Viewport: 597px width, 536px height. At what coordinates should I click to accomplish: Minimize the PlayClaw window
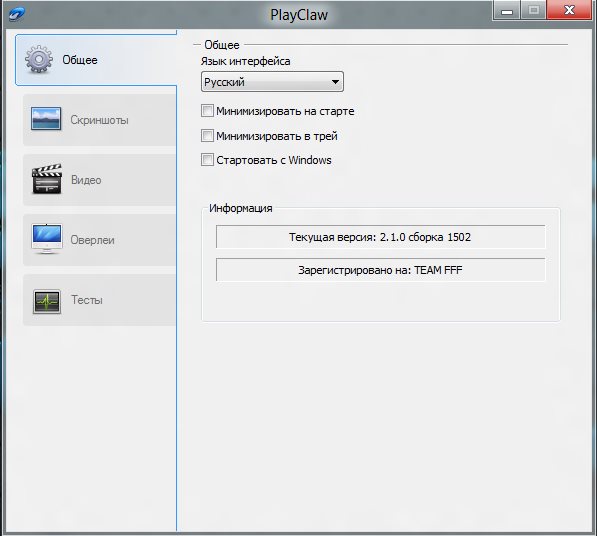click(506, 11)
